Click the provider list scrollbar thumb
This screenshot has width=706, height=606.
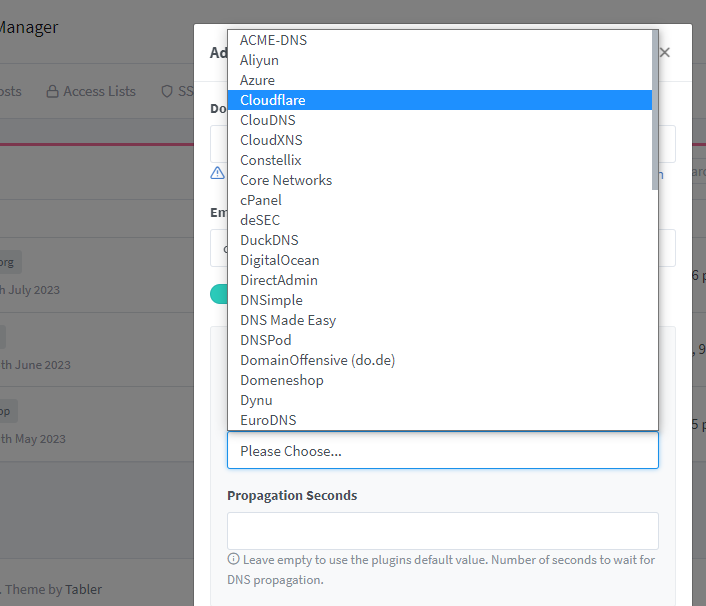(655, 95)
